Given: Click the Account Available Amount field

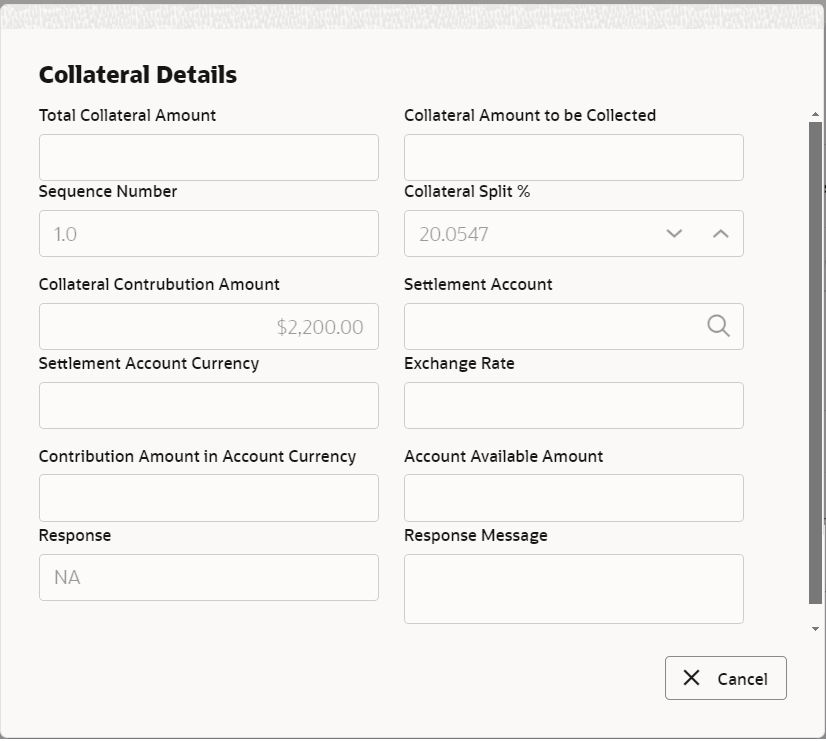Looking at the screenshot, I should (573, 497).
